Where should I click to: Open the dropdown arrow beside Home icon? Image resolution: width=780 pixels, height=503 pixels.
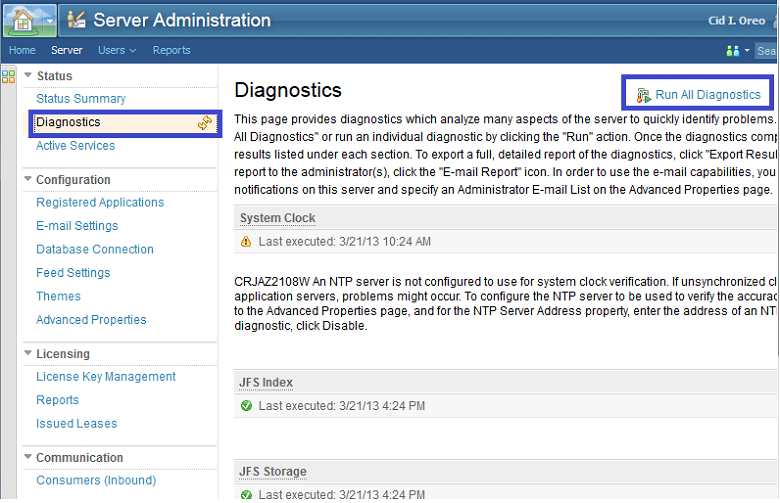47,20
